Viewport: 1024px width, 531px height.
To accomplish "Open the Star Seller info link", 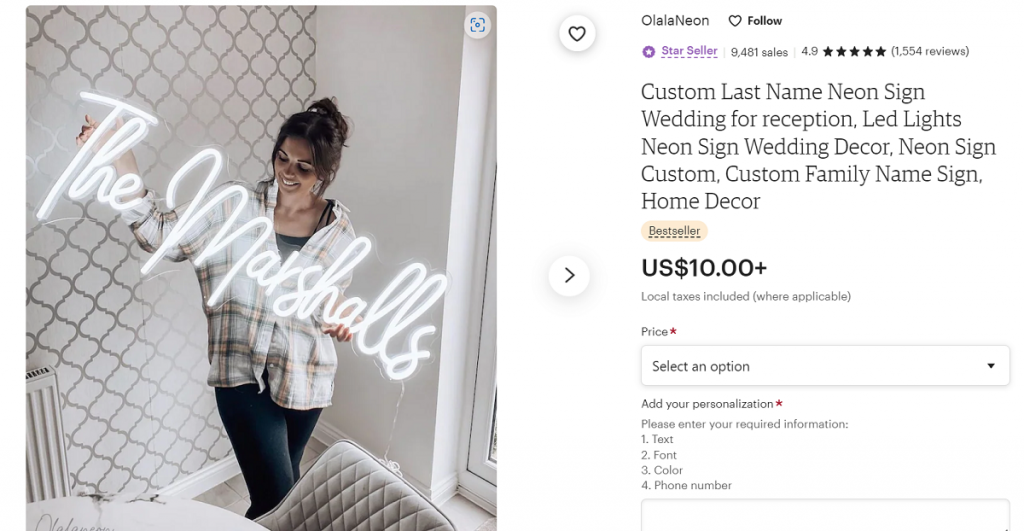I will [x=689, y=51].
